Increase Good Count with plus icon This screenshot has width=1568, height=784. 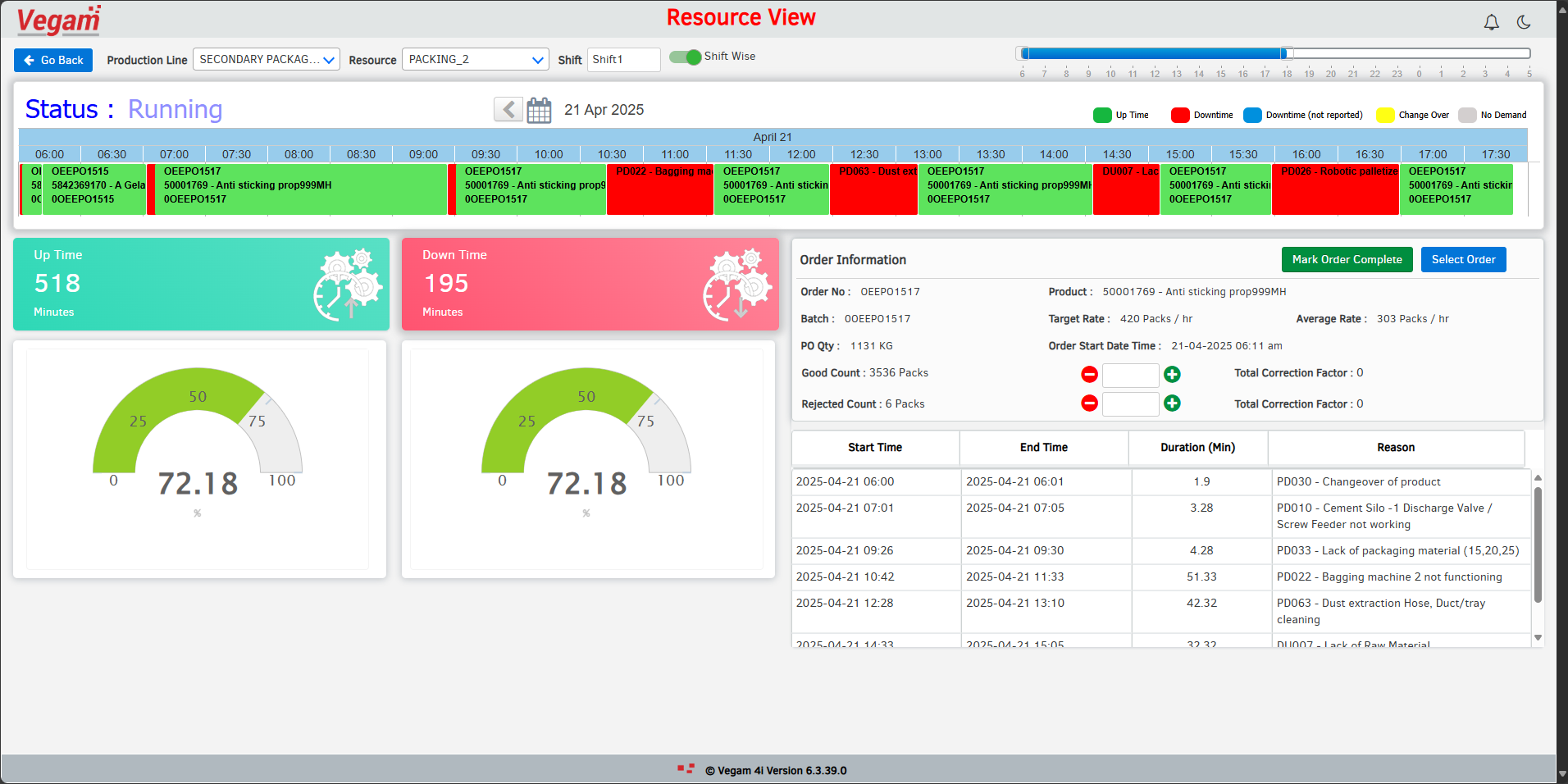(1172, 374)
